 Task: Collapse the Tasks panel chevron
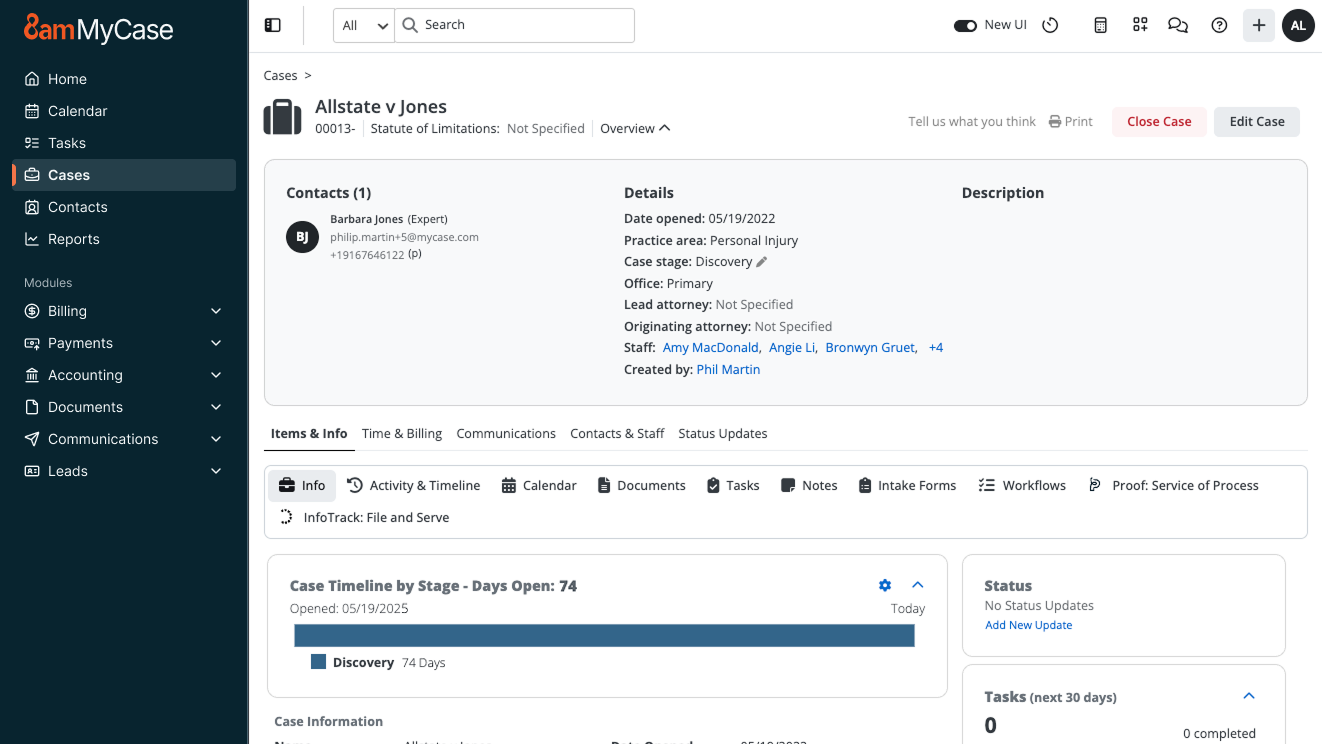[x=1248, y=696]
